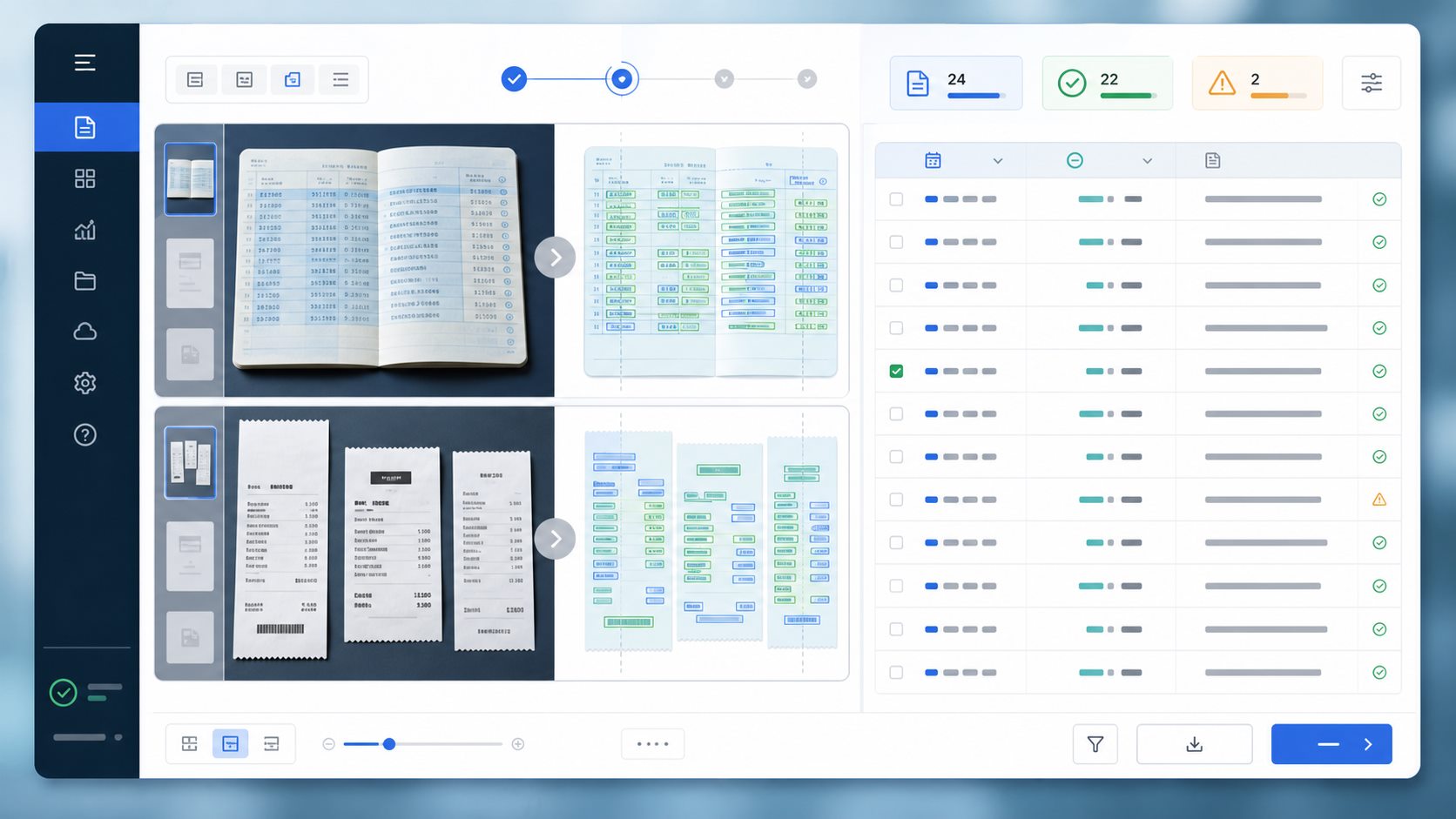Click the funnel filter button

1095,744
